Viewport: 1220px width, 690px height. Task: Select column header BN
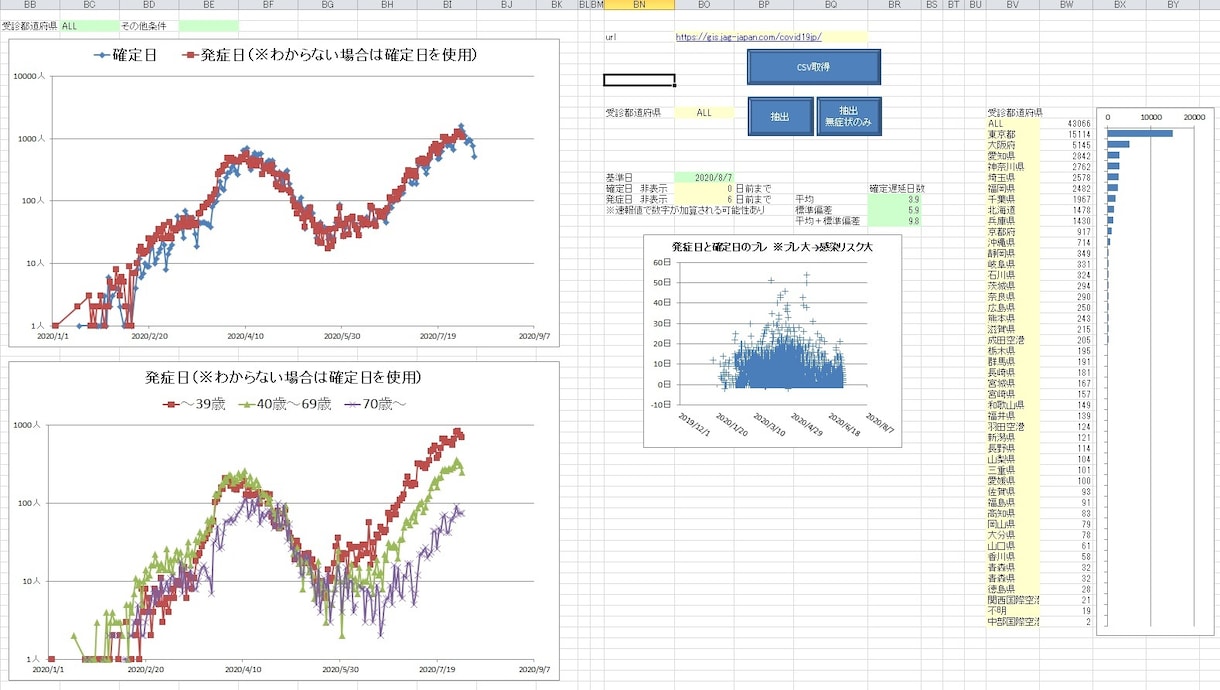pos(639,5)
